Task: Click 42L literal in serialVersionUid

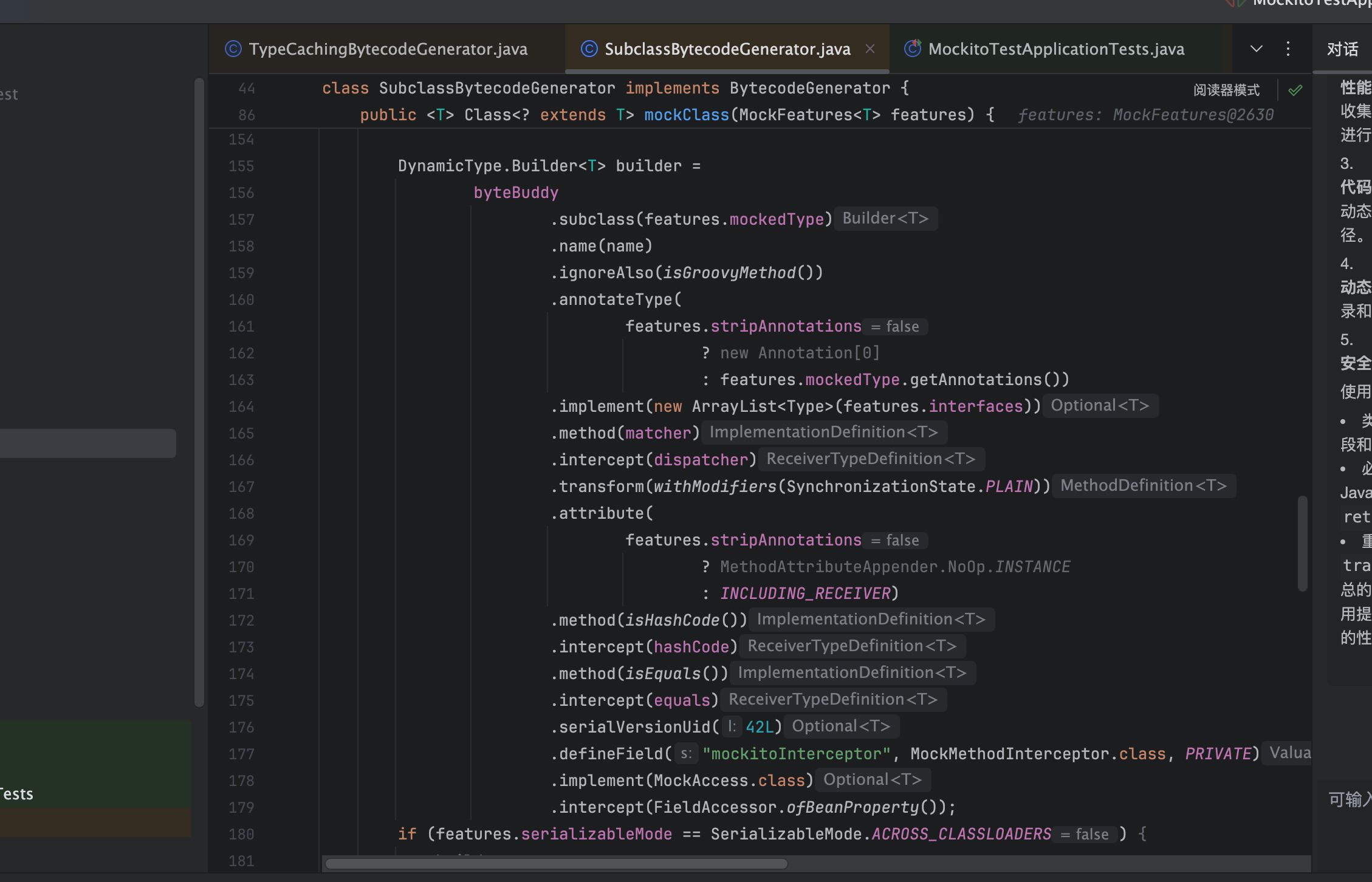Action: coord(760,727)
